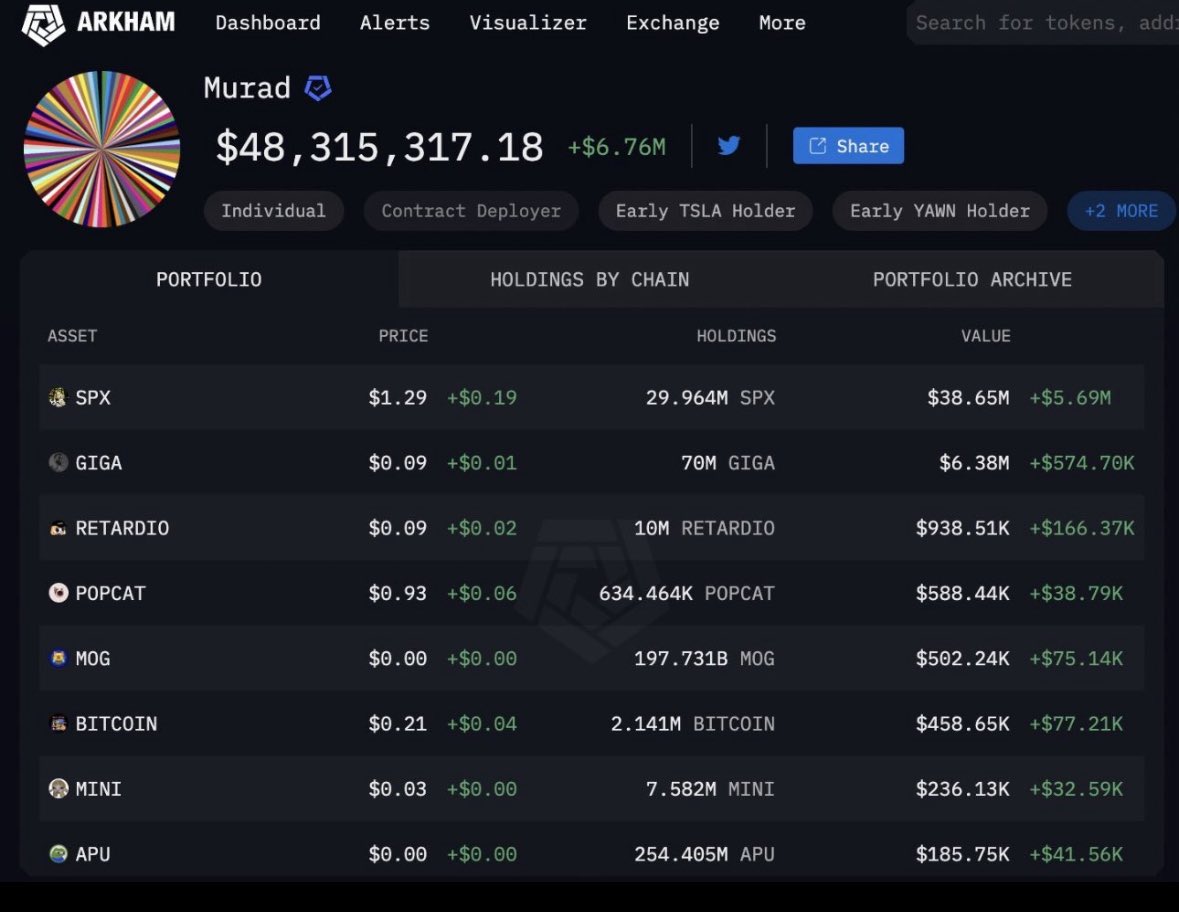Click the SPX token icon
Screen dimensions: 1179x912
(58, 397)
